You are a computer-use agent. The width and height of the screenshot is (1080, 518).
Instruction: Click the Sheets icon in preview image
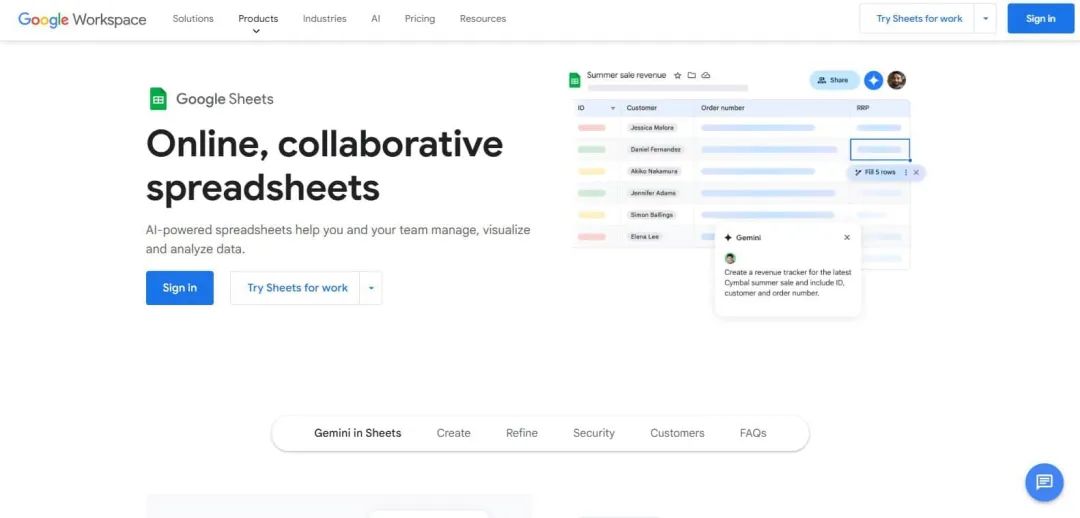pyautogui.click(x=574, y=80)
